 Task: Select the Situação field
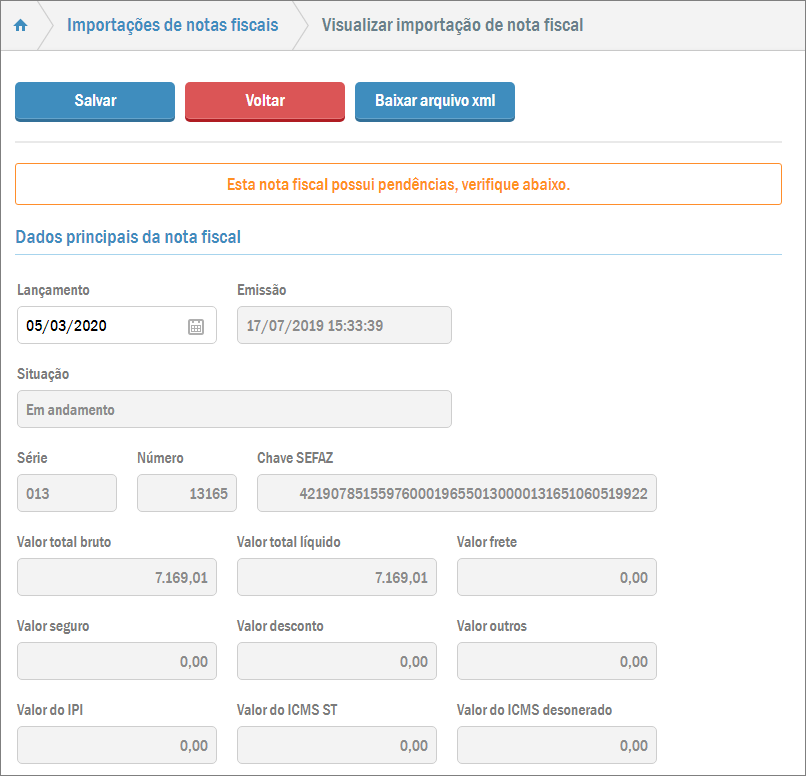point(234,410)
